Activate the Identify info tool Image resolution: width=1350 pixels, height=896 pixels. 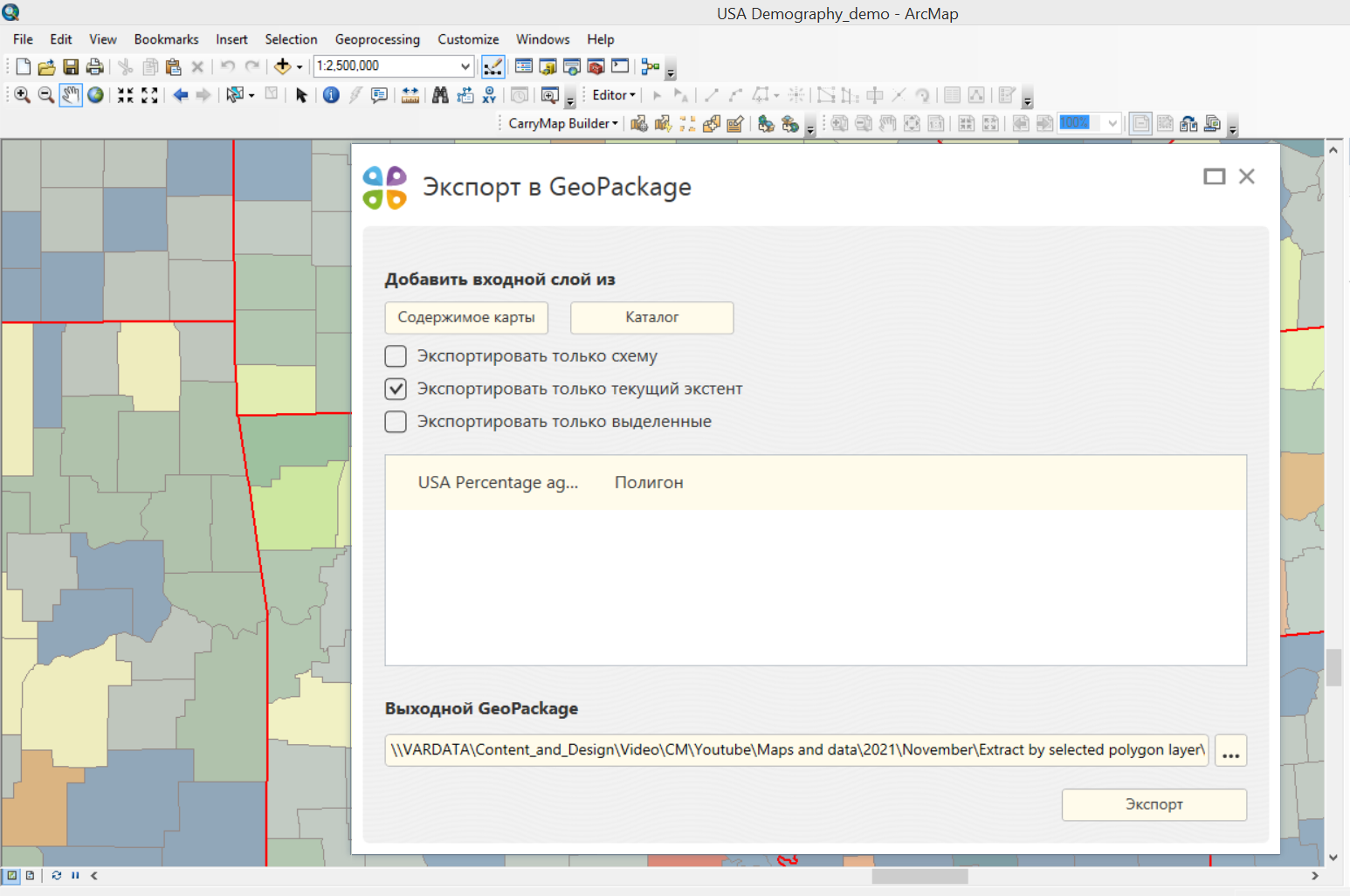(x=331, y=95)
